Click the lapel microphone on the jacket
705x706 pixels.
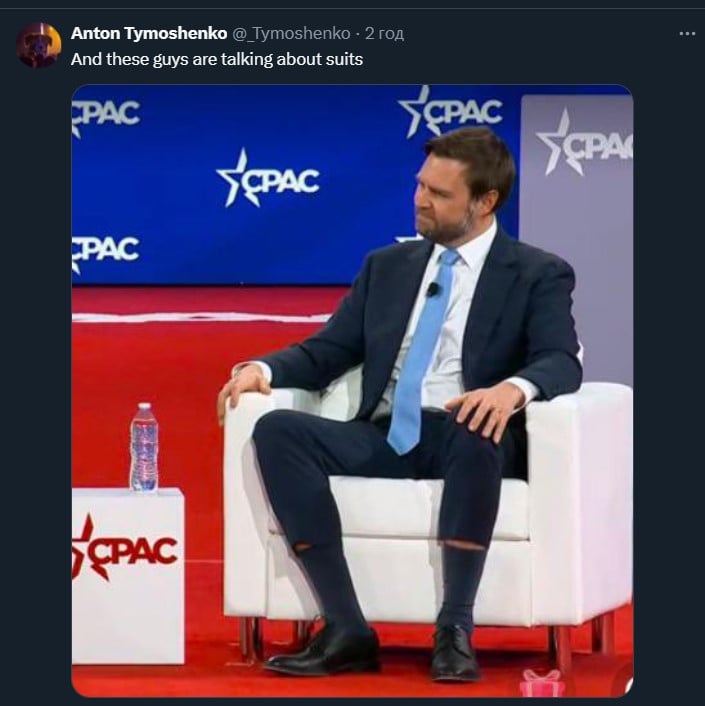(433, 289)
